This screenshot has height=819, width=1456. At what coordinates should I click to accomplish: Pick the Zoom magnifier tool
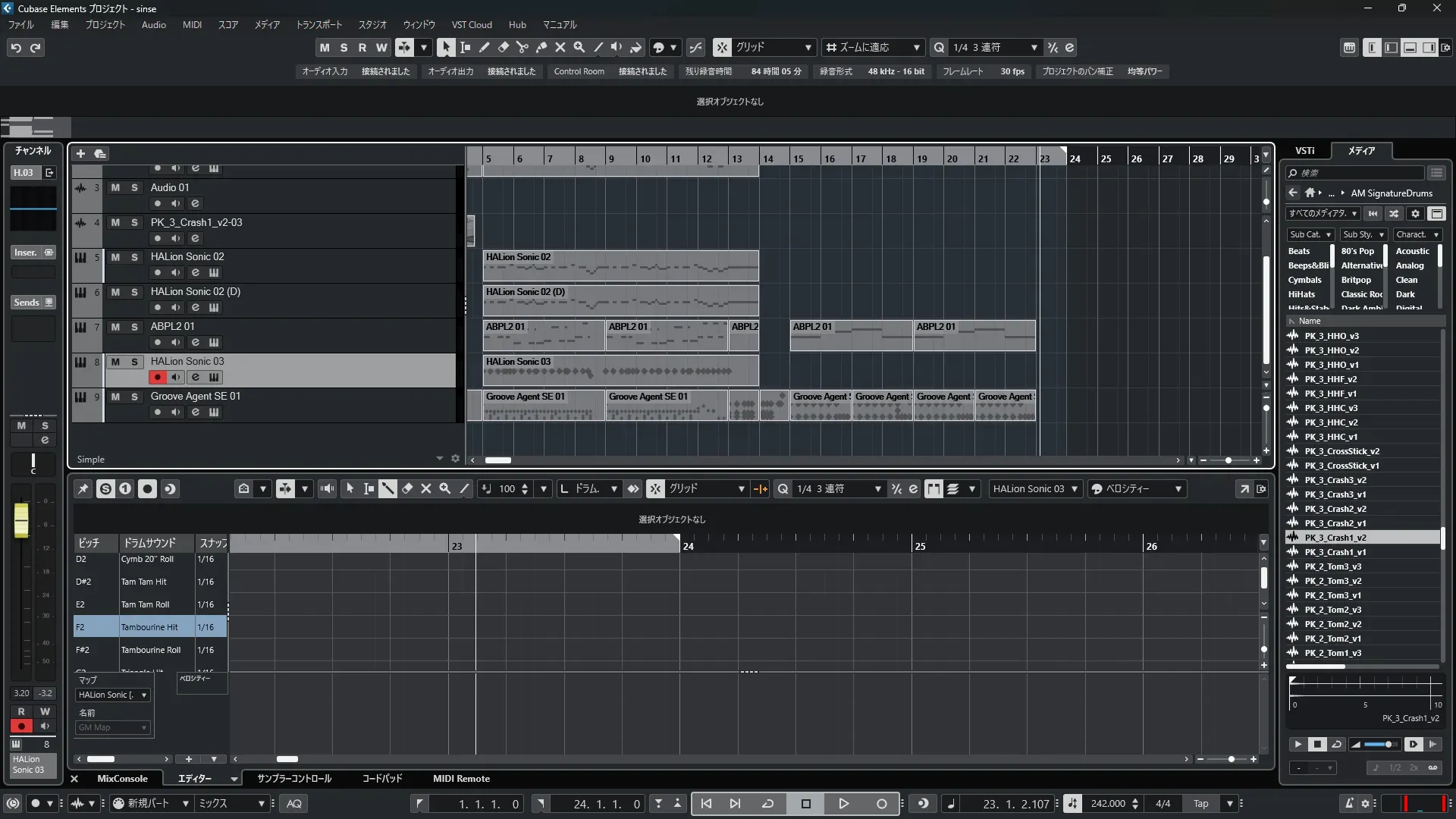(x=579, y=47)
